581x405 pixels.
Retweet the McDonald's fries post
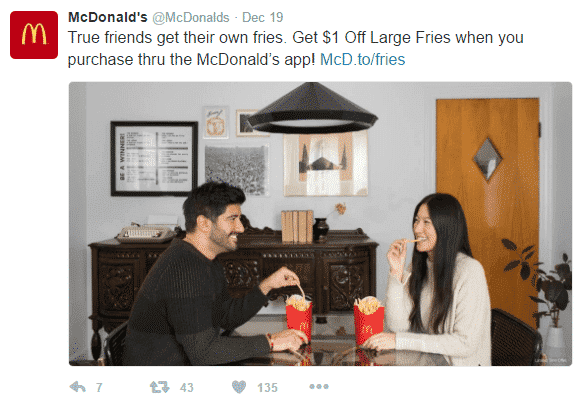160,387
